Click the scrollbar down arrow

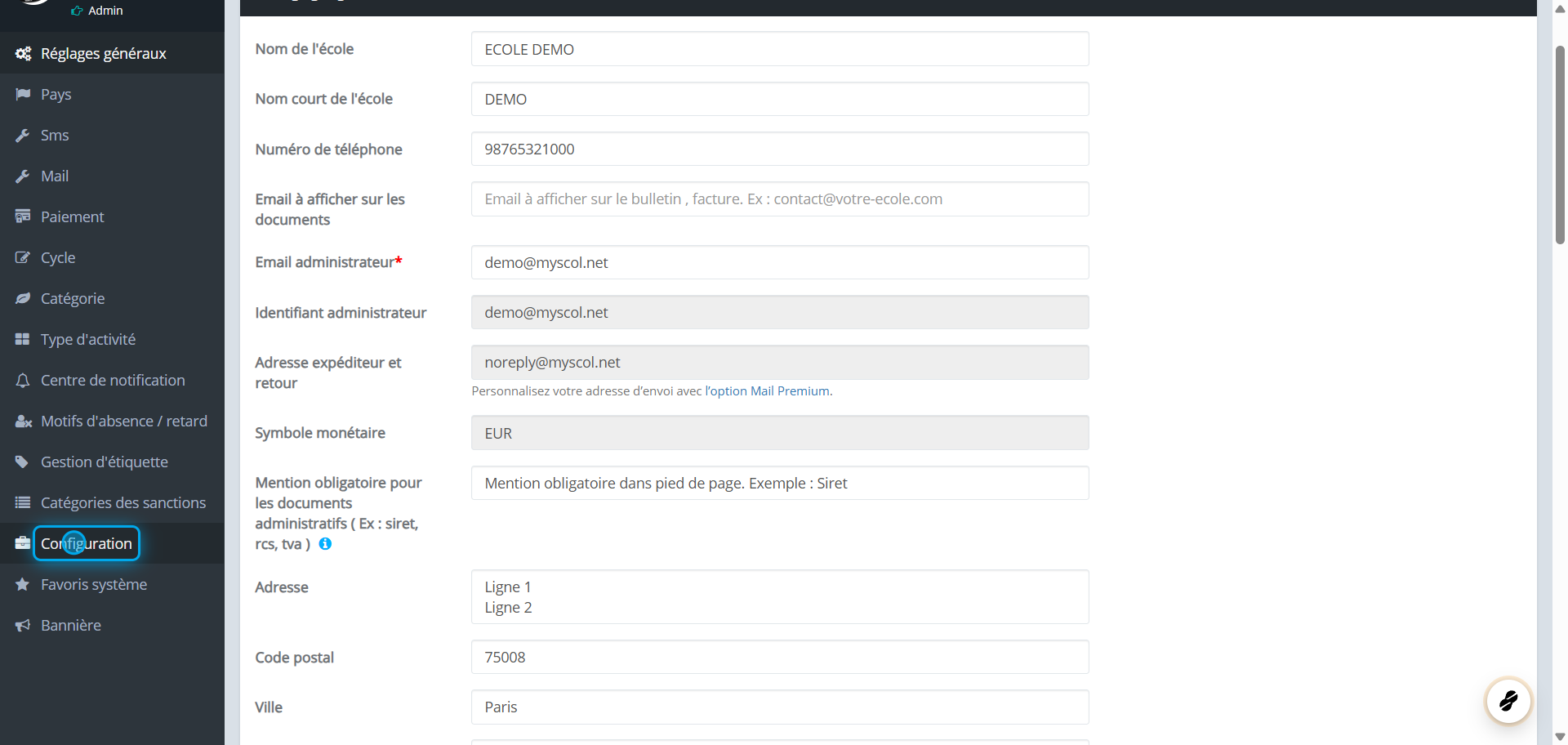[1560, 737]
